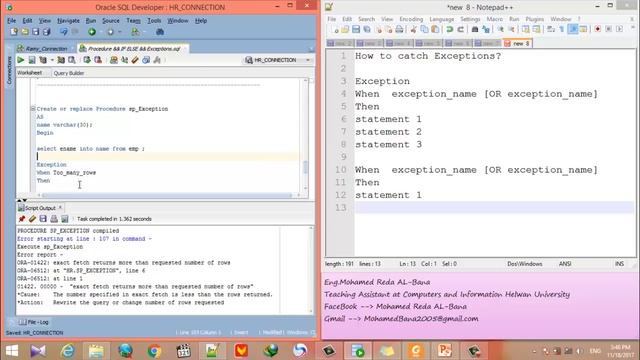The height and width of the screenshot is (360, 640).
Task: Print the Script Output with the printer icon
Action: 54,219
